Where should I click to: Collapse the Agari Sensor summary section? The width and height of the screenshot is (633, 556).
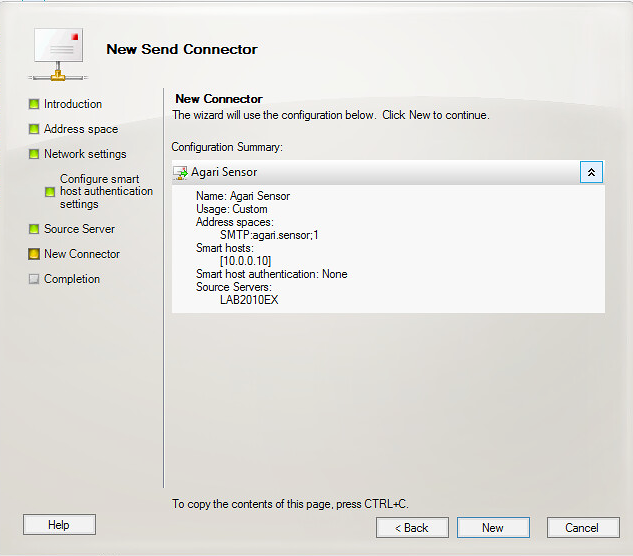[x=591, y=172]
